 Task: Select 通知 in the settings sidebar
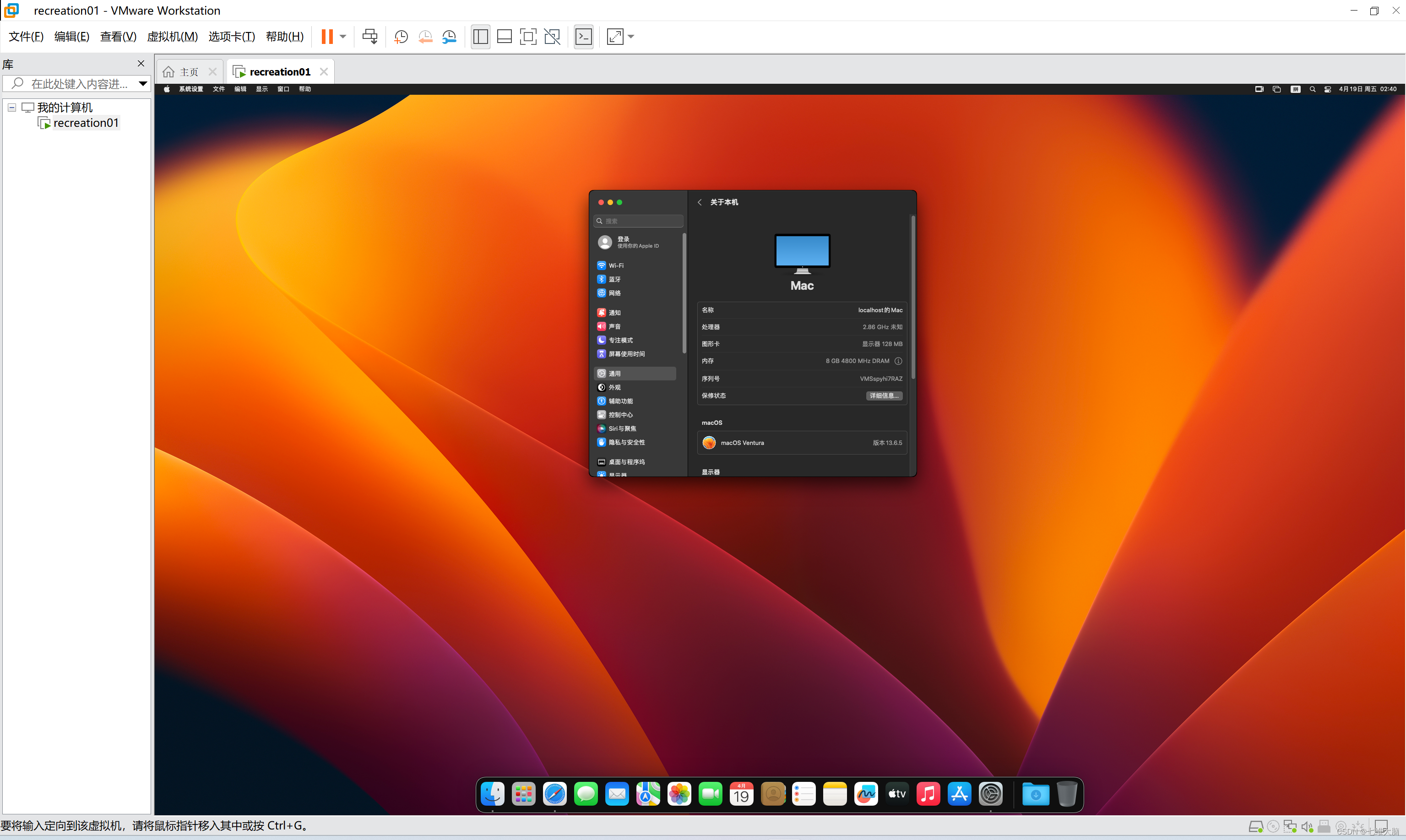coord(635,313)
